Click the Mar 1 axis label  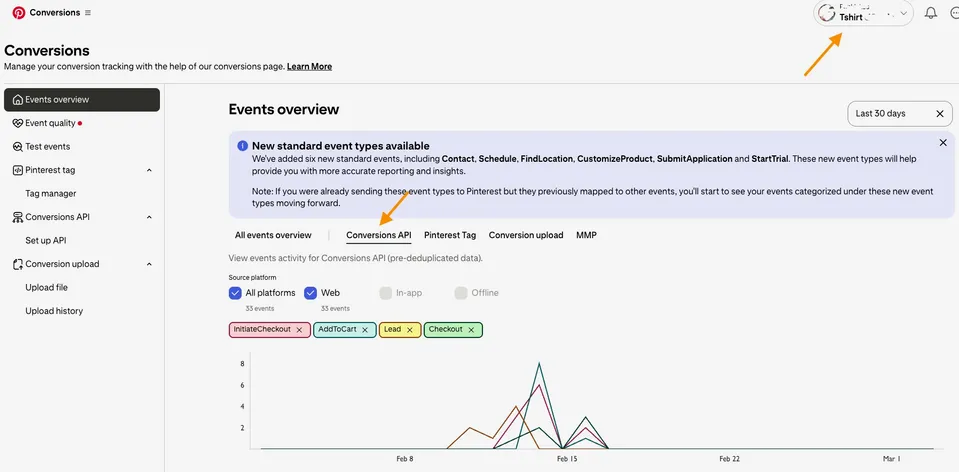coord(891,459)
